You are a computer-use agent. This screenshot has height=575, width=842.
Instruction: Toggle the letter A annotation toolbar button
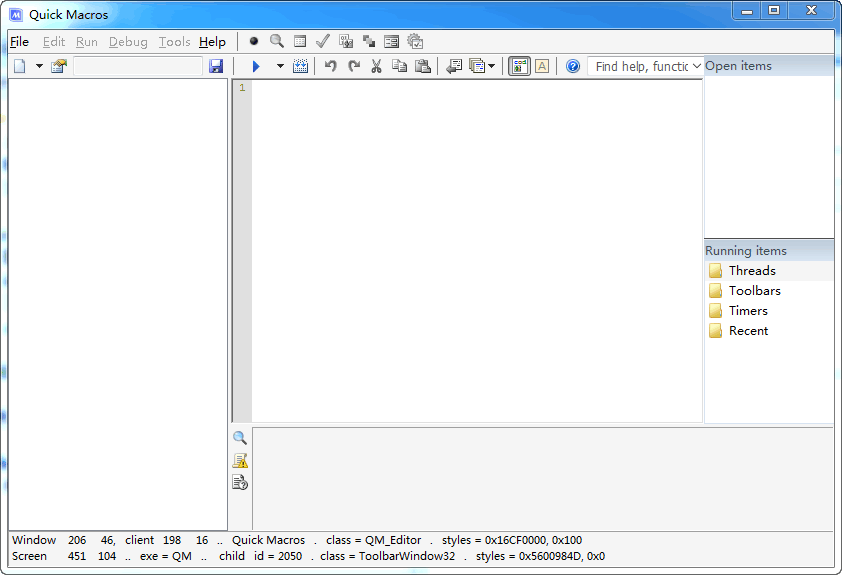(542, 66)
